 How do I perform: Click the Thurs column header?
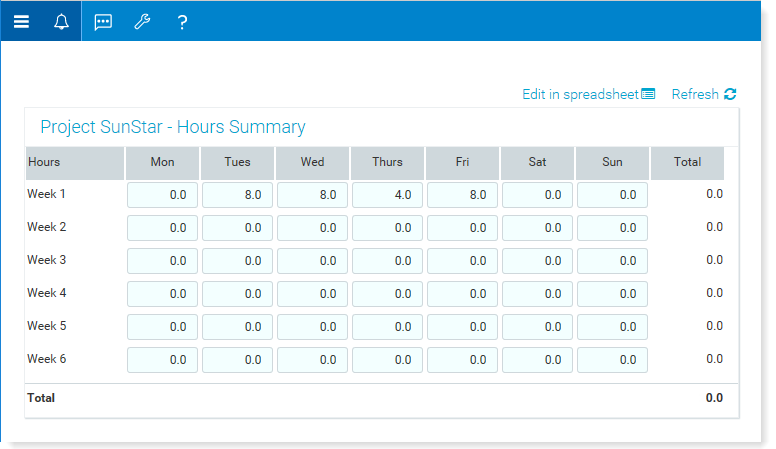388,163
